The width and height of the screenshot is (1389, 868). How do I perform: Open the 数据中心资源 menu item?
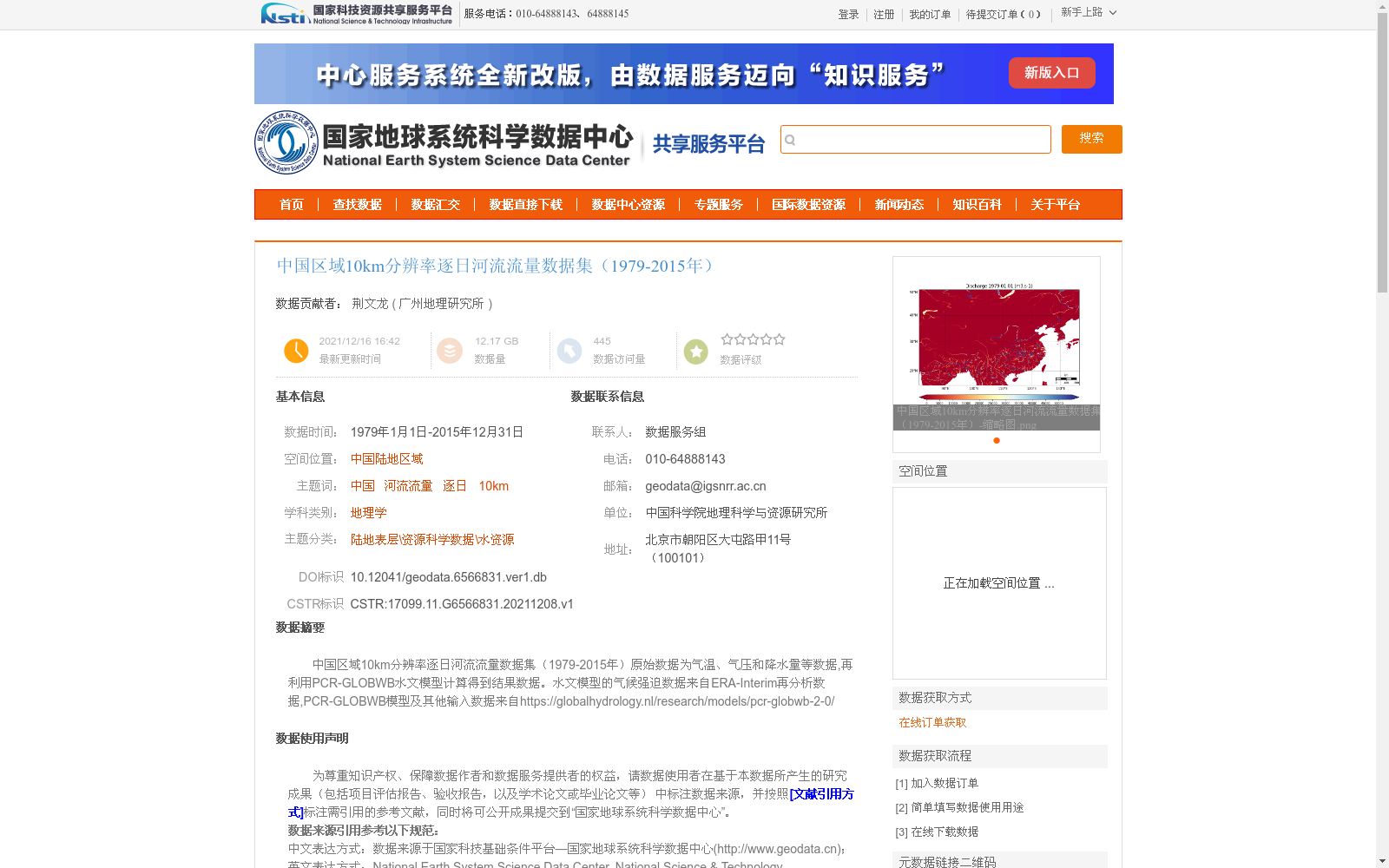(x=629, y=205)
